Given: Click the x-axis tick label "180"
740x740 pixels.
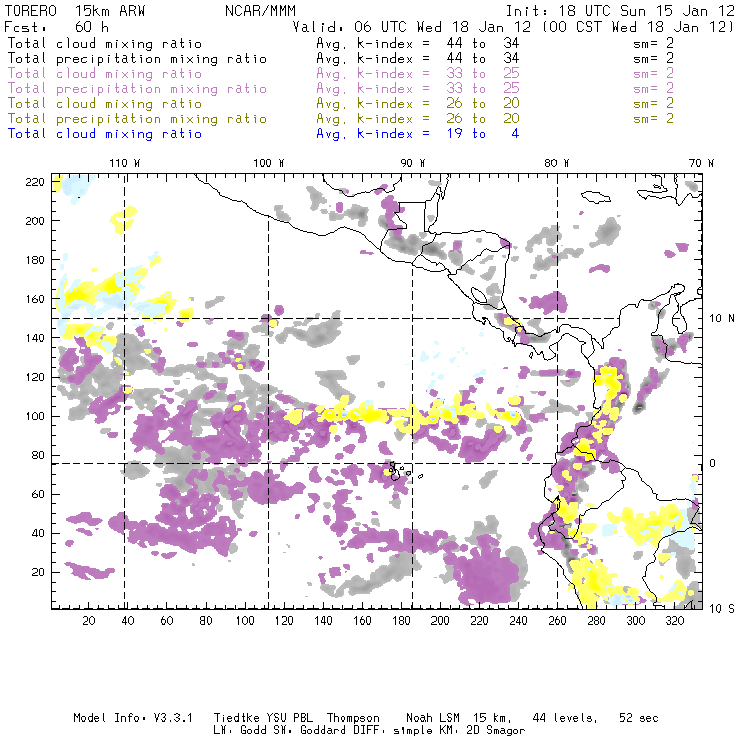Looking at the screenshot, I should click(401, 621).
